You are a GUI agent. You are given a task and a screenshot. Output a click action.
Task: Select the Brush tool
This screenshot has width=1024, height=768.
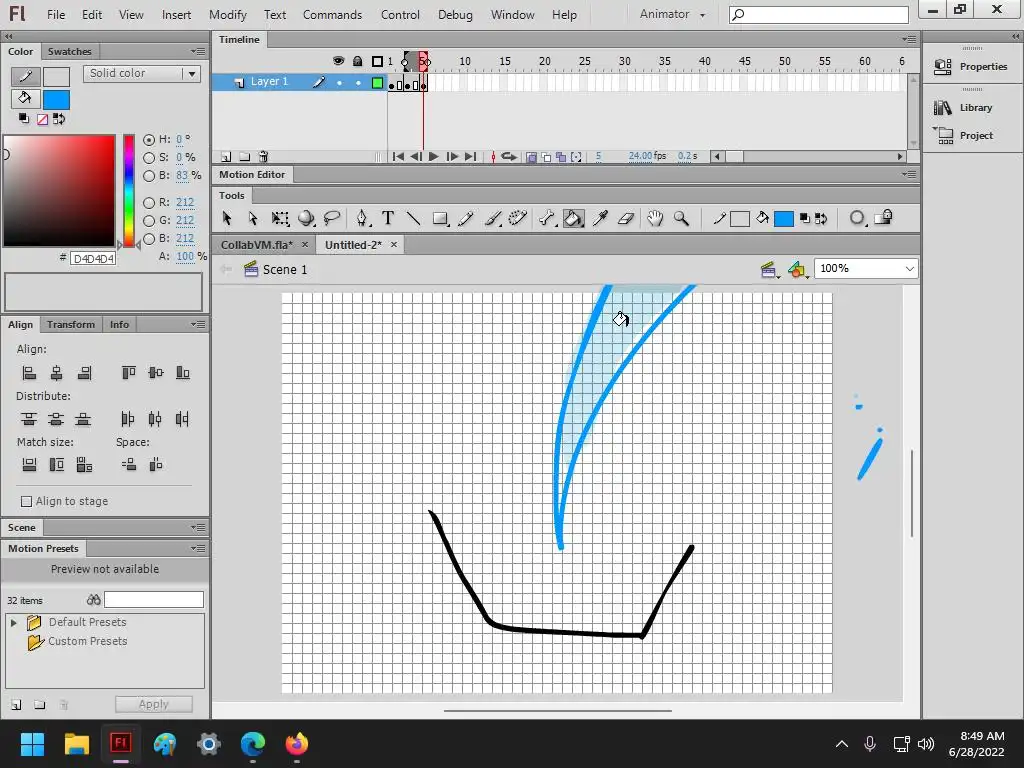tap(493, 218)
